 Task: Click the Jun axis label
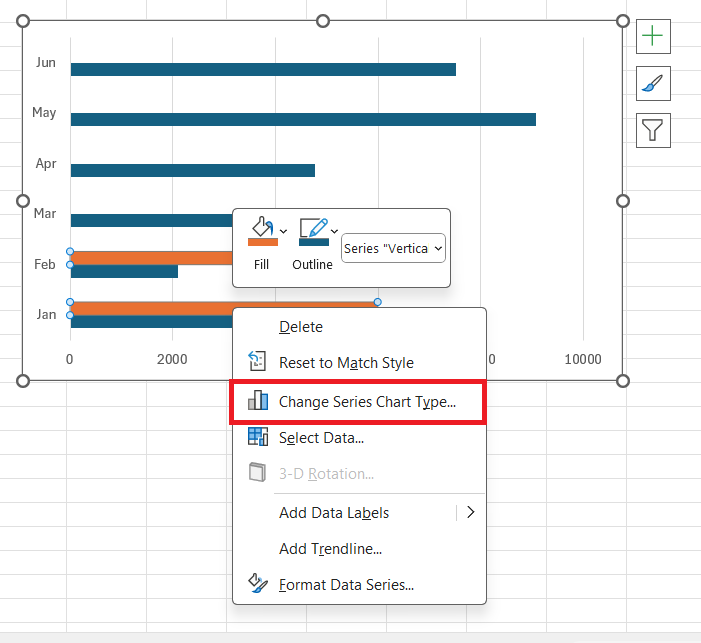click(46, 63)
